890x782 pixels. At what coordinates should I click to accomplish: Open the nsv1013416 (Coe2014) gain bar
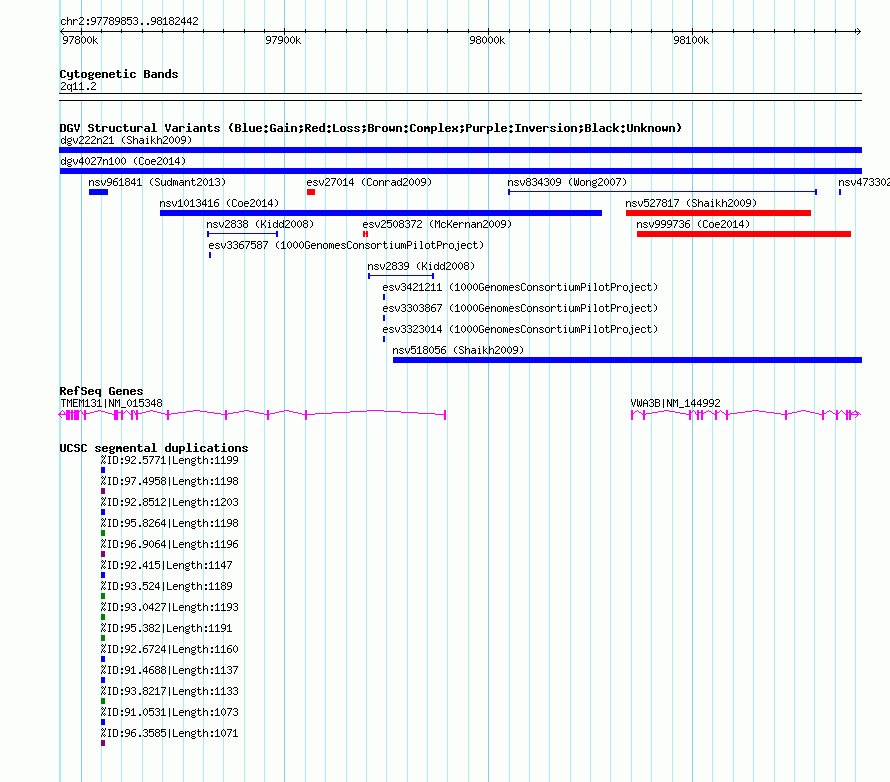pyautogui.click(x=381, y=213)
